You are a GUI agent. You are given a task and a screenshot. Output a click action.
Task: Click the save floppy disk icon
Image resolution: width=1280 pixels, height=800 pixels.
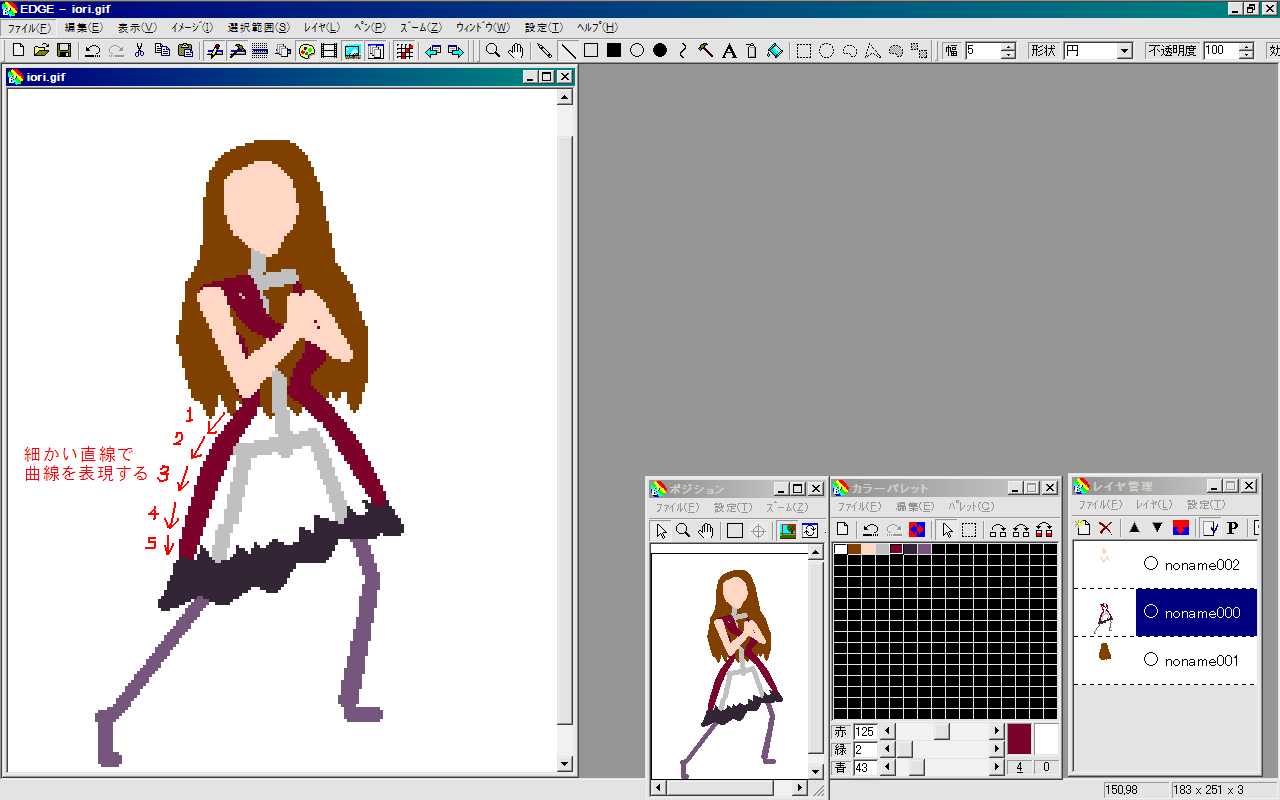[63, 51]
